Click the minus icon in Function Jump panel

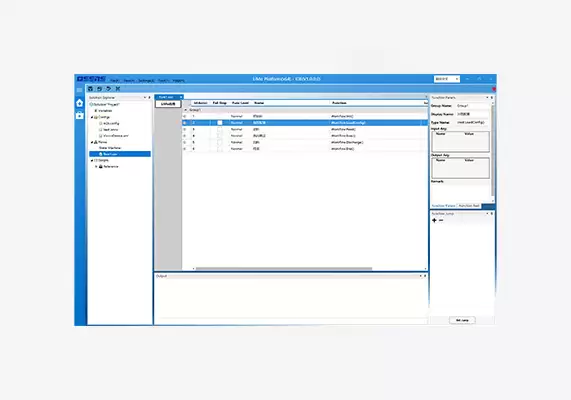(x=441, y=220)
